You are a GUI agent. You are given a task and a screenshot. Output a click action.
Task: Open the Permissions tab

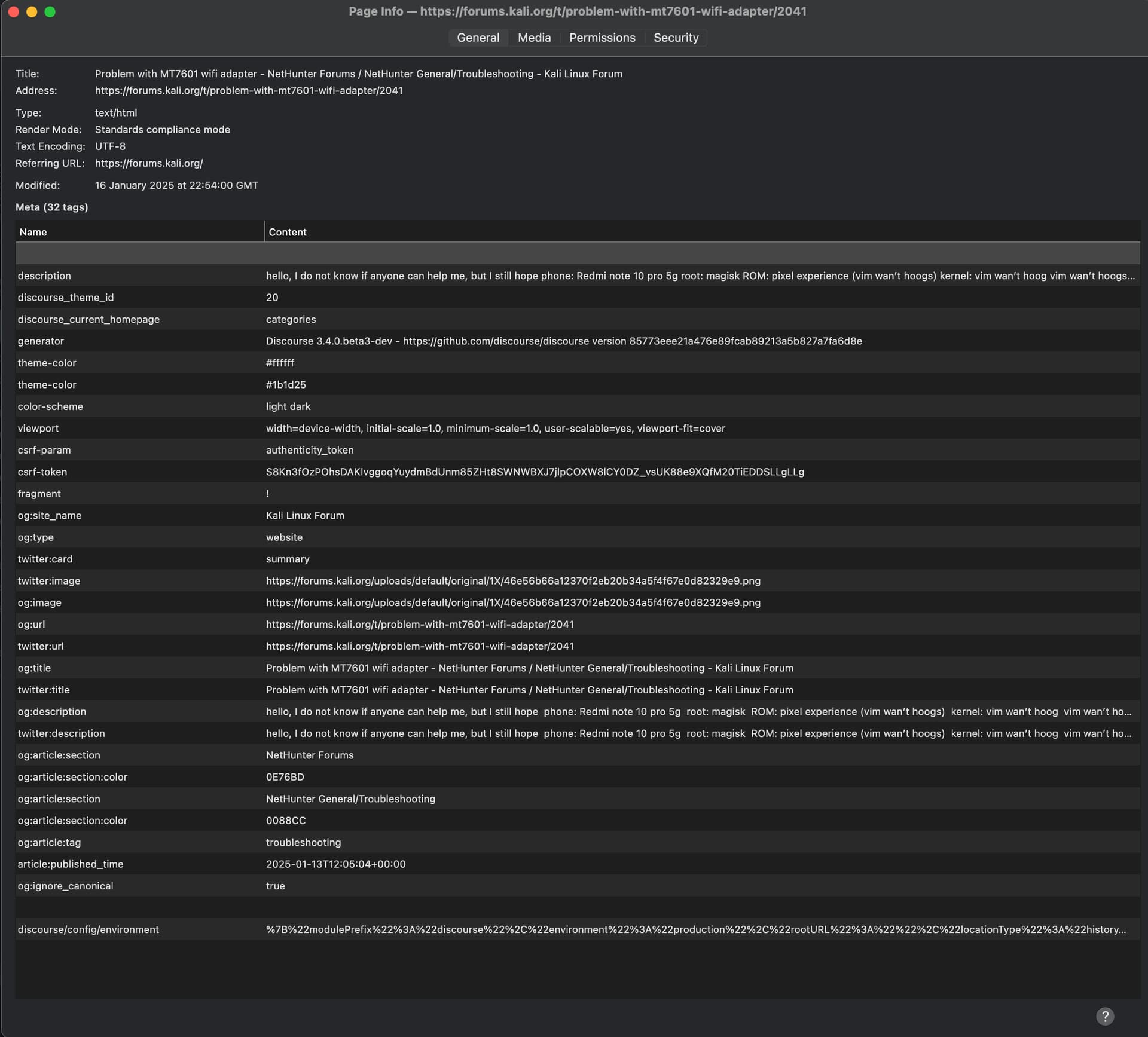tap(602, 38)
